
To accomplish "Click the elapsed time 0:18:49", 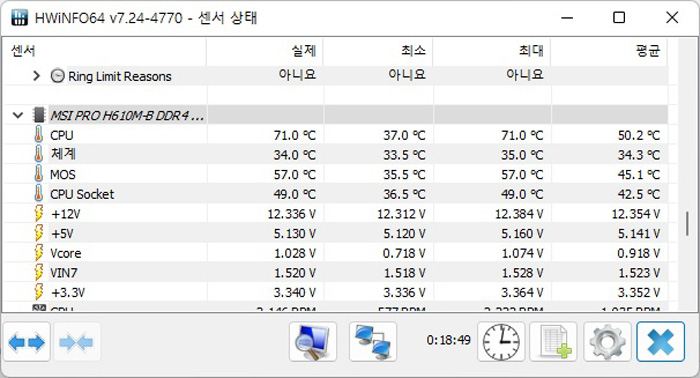I will 448,341.
